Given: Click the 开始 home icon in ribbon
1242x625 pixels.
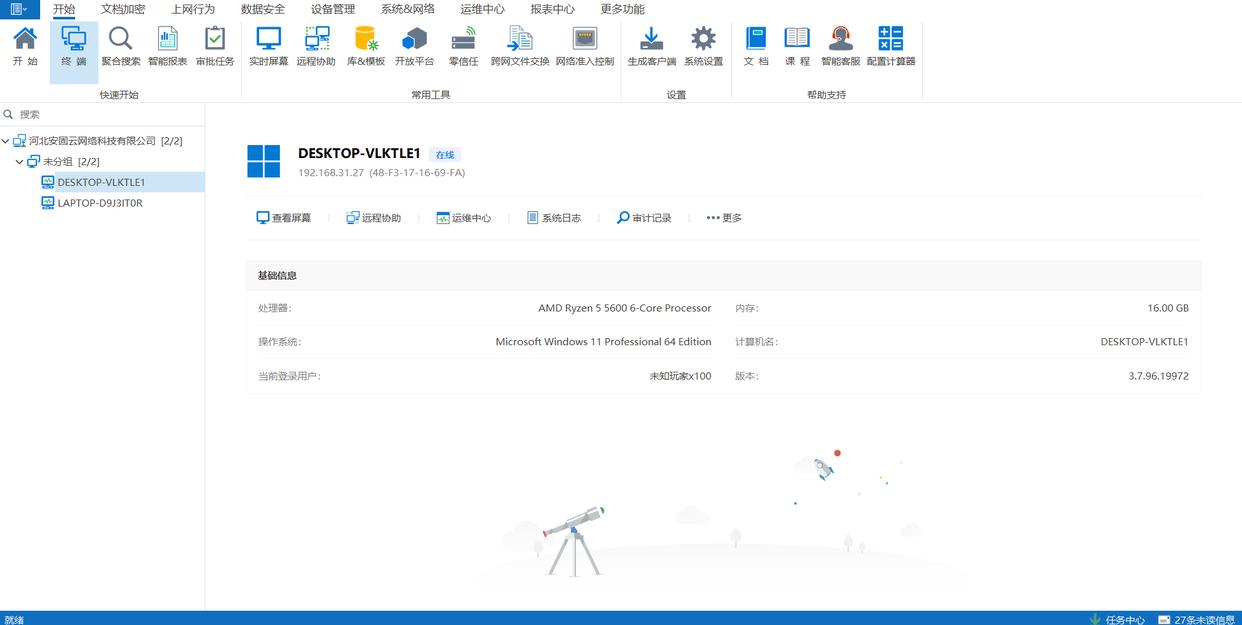Looking at the screenshot, I should pyautogui.click(x=25, y=47).
